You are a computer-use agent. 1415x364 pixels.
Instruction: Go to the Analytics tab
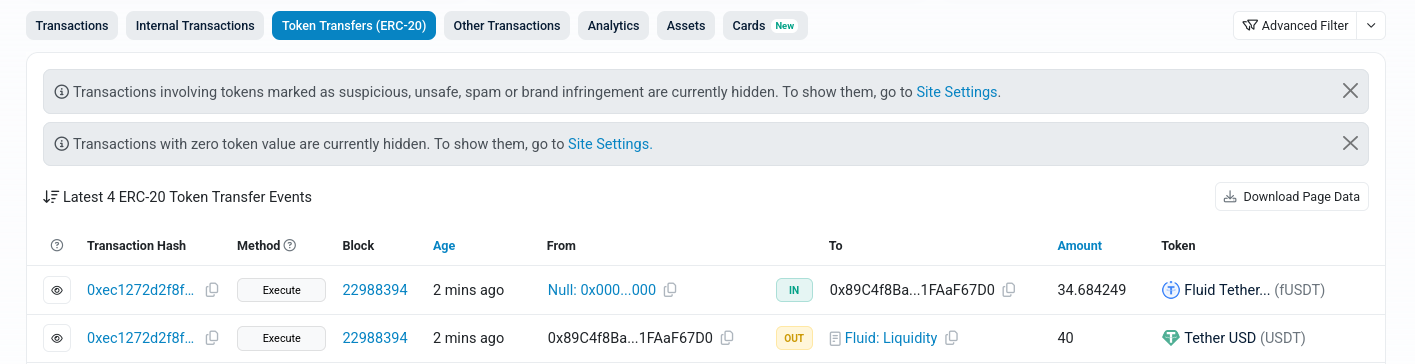coord(614,26)
